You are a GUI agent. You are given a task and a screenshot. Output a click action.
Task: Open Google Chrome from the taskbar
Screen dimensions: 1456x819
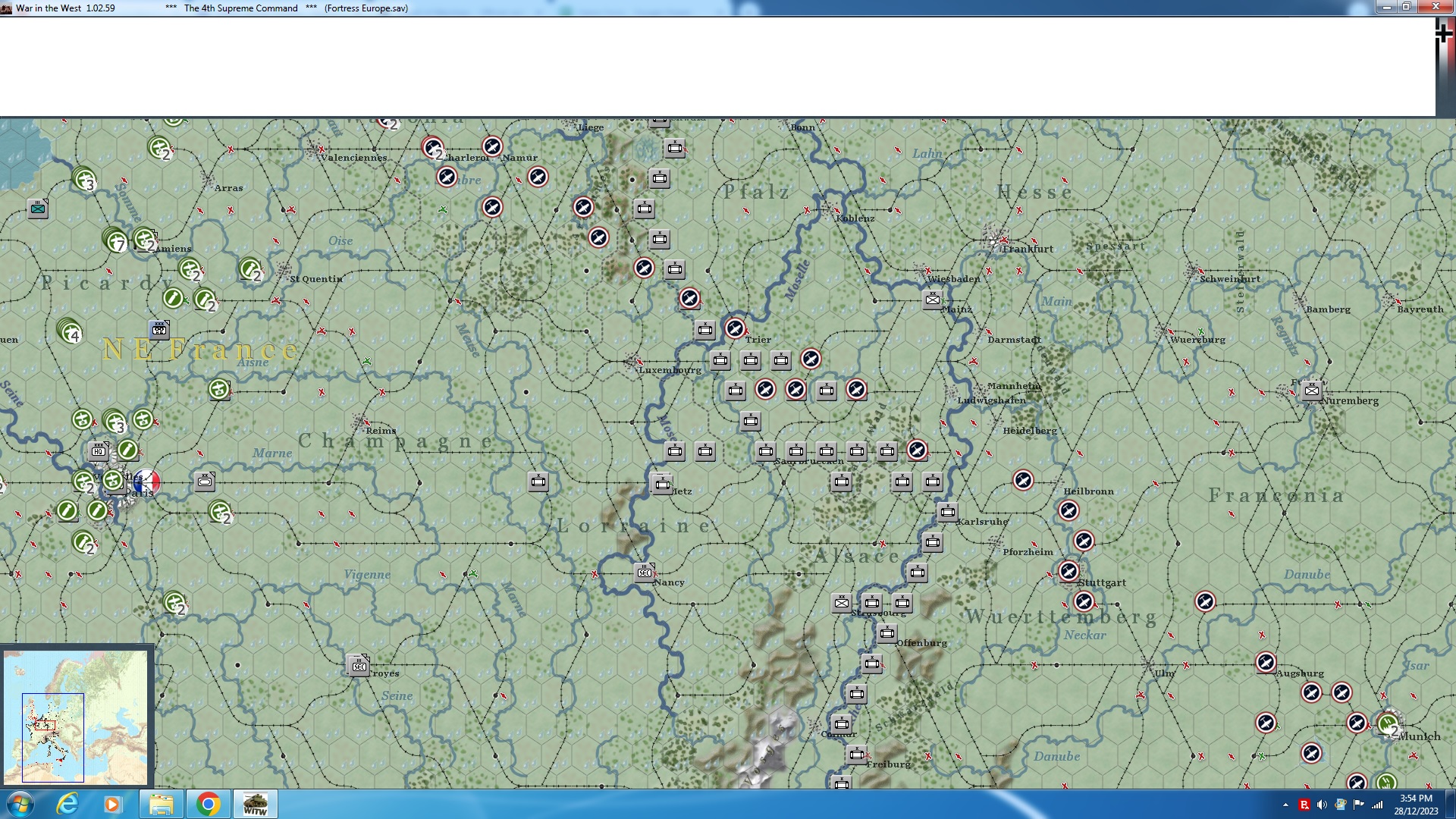208,804
